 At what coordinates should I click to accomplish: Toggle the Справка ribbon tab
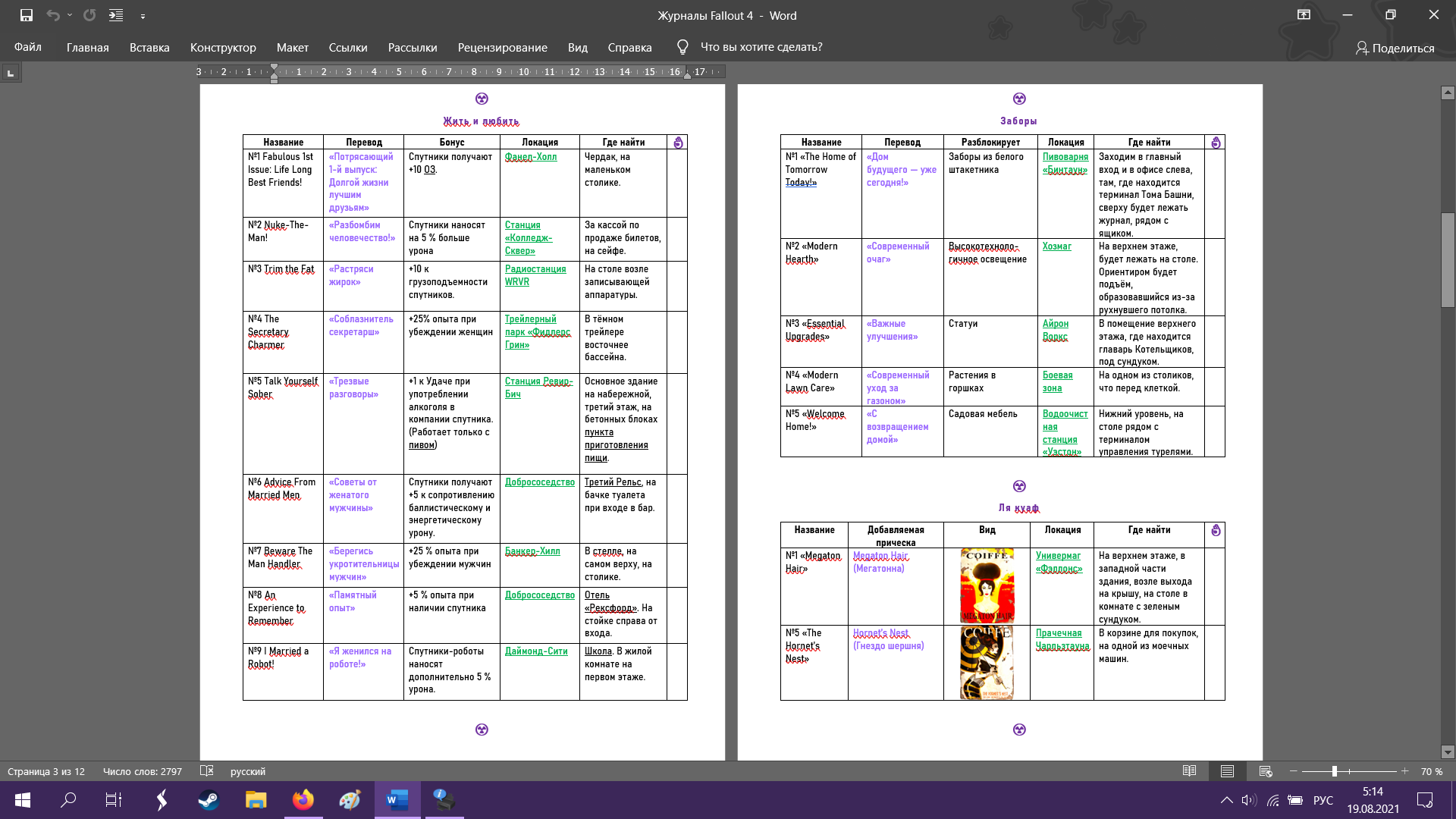[629, 47]
